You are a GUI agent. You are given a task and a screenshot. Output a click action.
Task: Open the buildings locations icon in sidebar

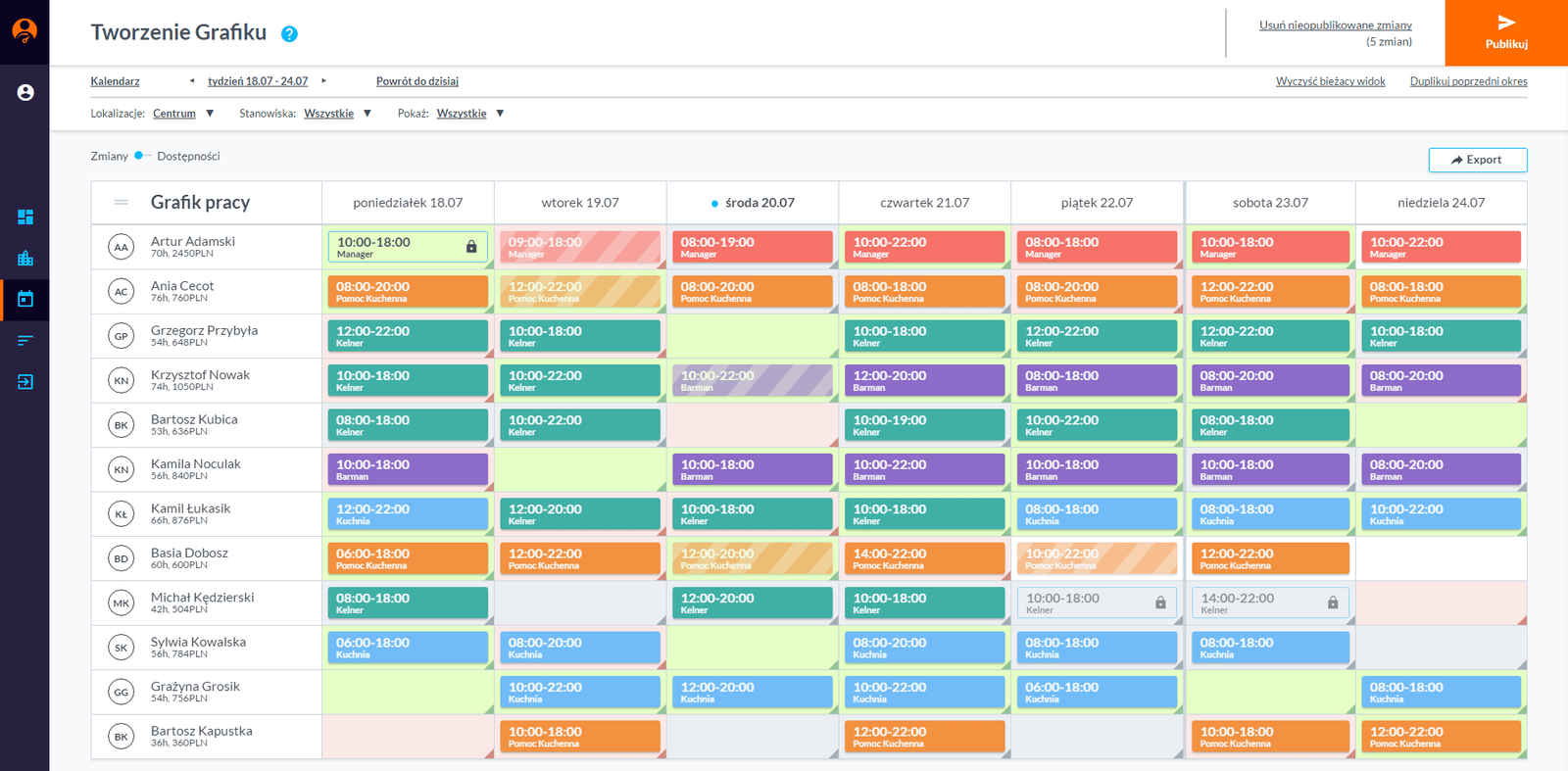[25, 259]
